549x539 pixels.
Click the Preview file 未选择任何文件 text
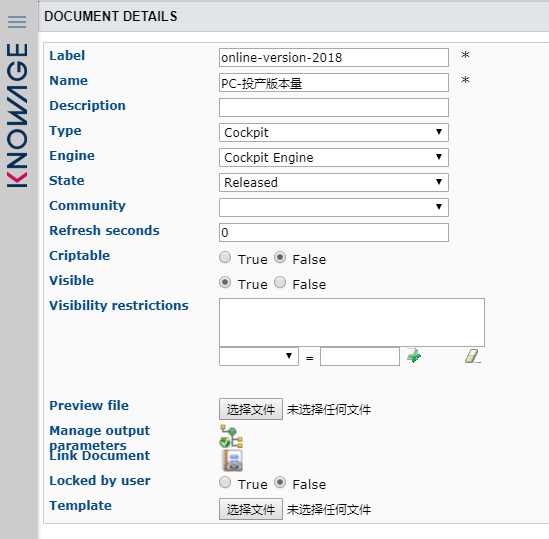(329, 409)
